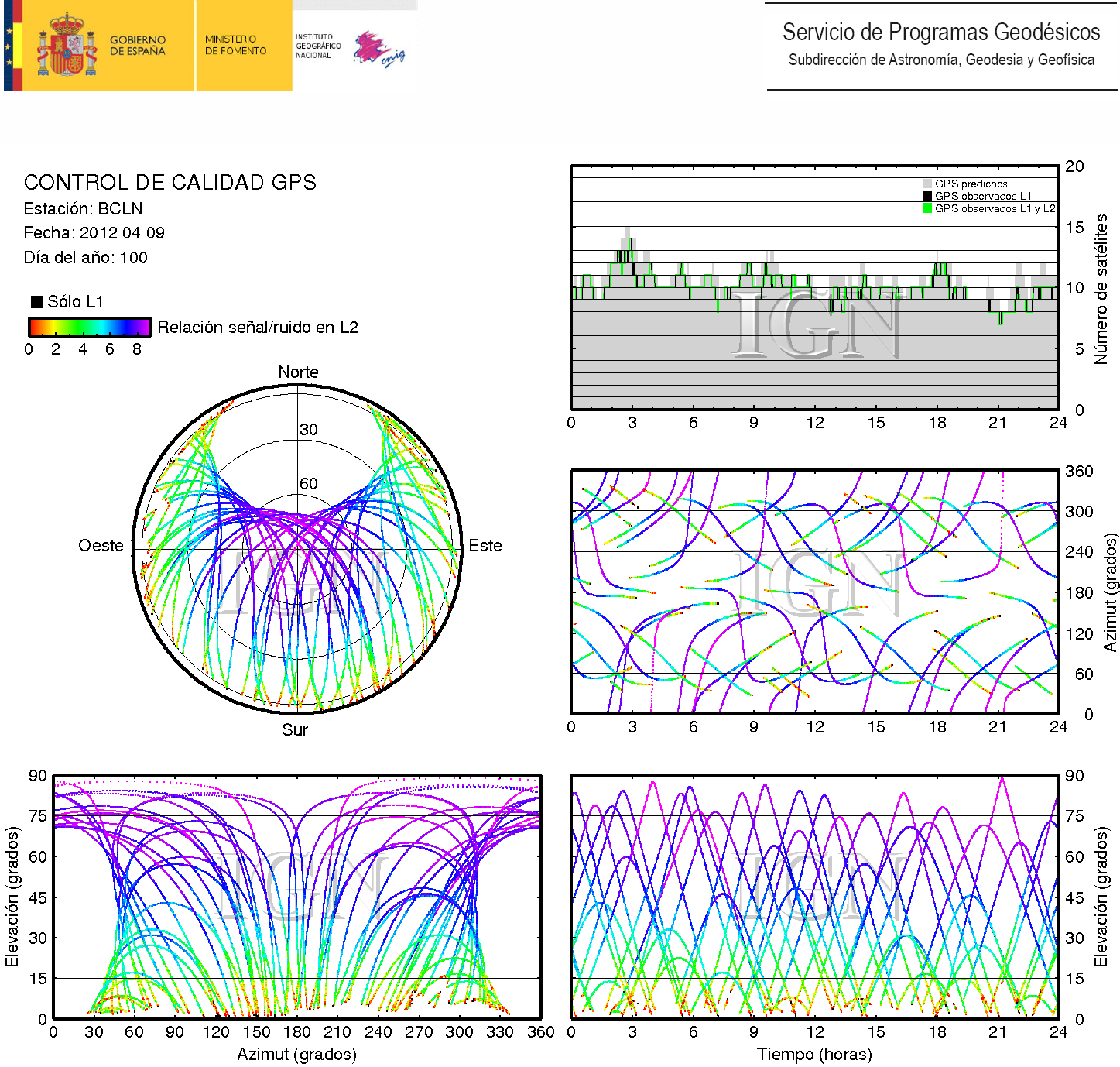
Task: Click the CONTROL DE CALIDAD GPS title
Action: [170, 183]
